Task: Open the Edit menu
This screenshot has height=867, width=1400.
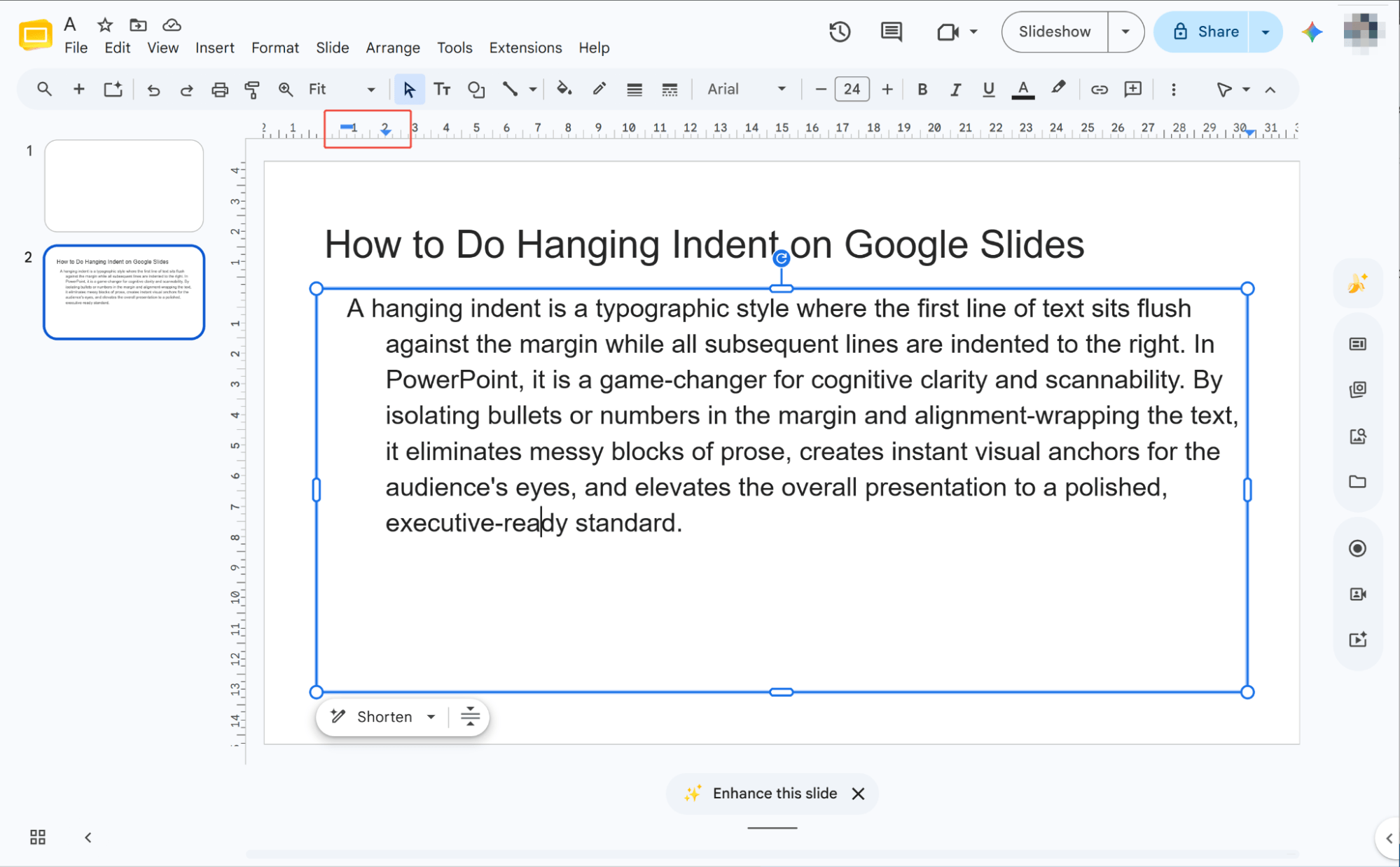Action: click(117, 48)
